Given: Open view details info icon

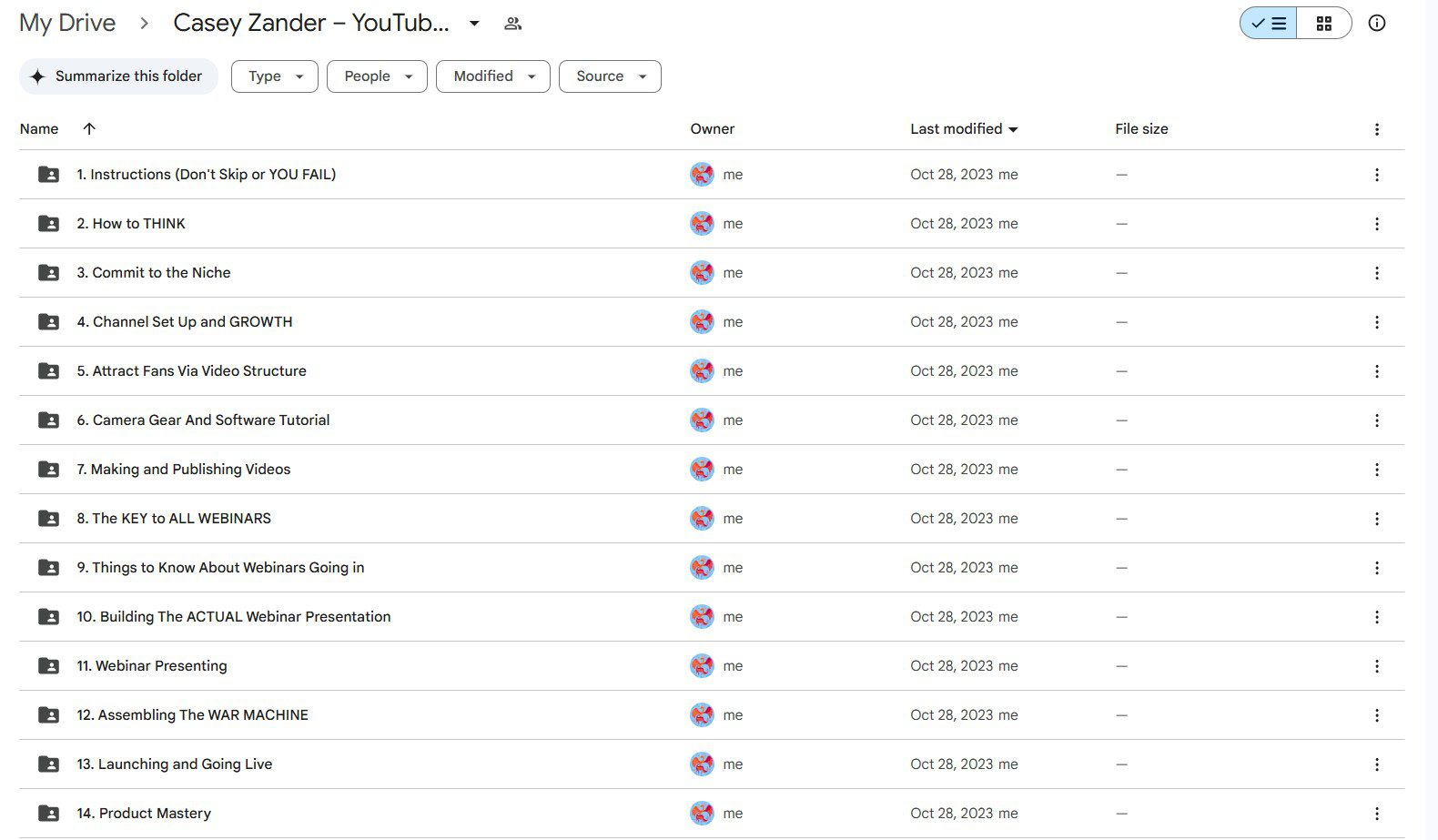Looking at the screenshot, I should tap(1377, 24).
